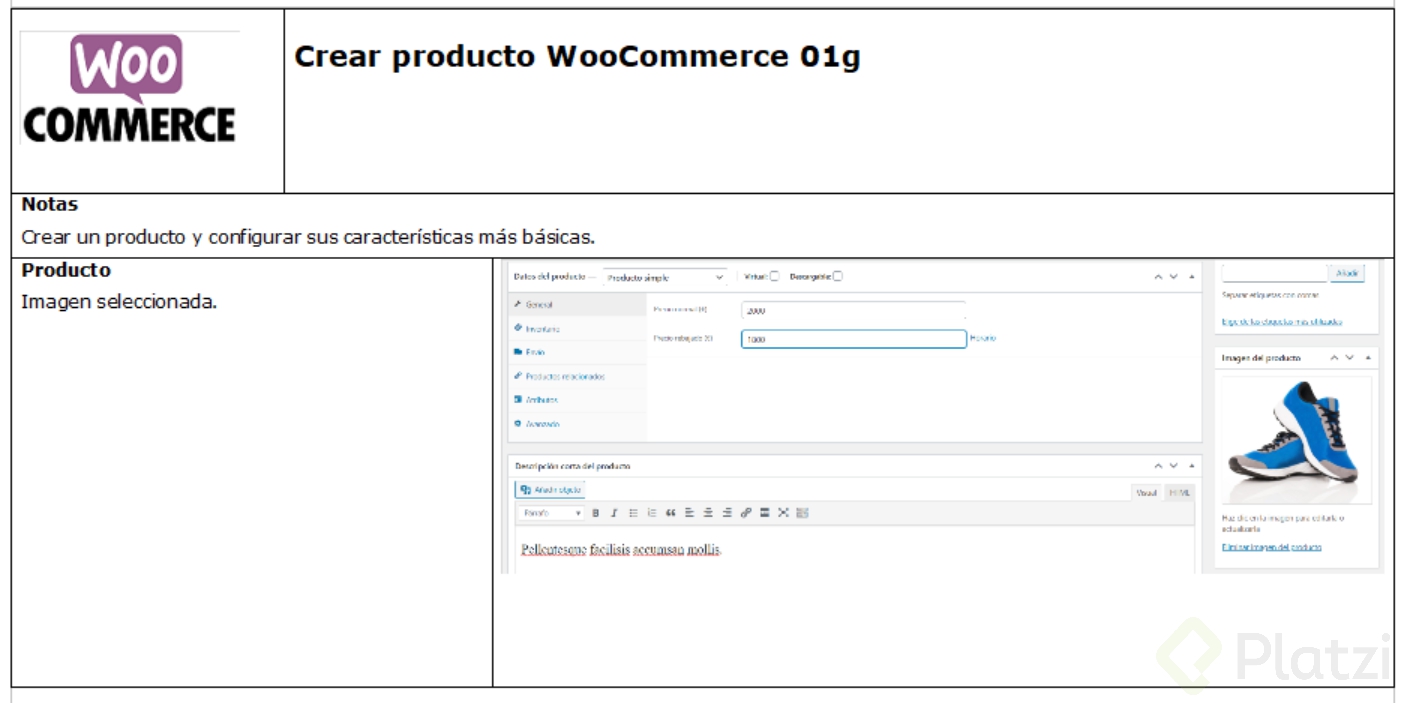Open the Producto simple type dropdown
Image resolution: width=1405 pixels, height=703 pixels.
[x=666, y=278]
